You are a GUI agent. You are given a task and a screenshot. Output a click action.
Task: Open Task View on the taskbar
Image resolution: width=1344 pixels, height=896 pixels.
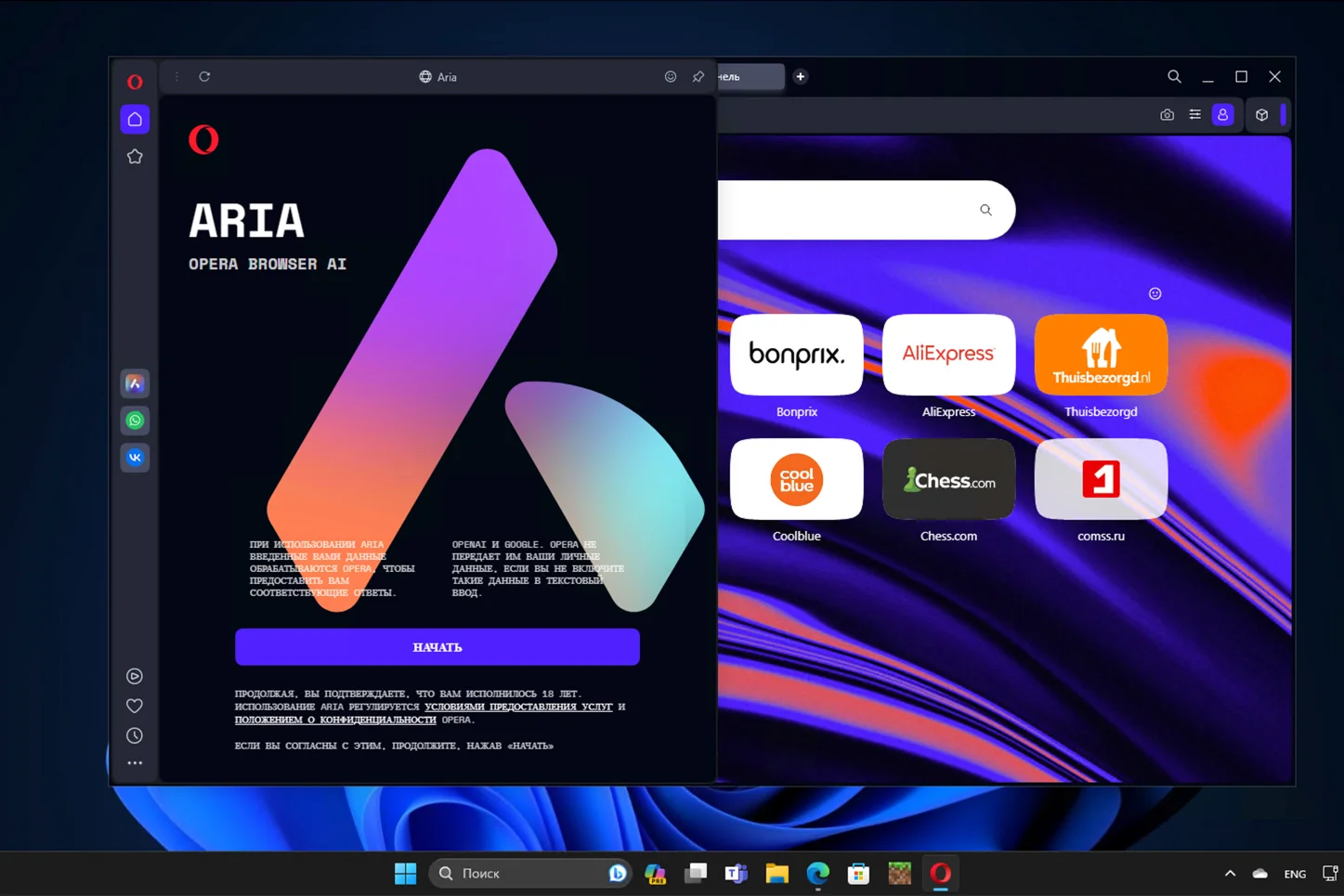pyautogui.click(x=696, y=874)
